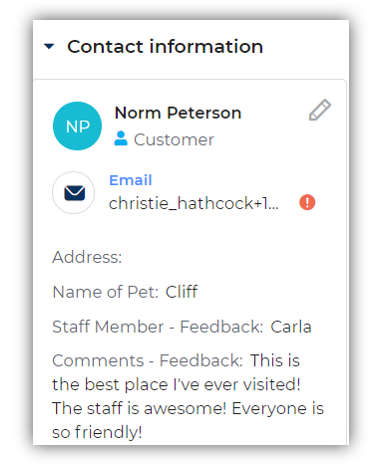Click the Address field label
The image size is (381, 465).
coord(87,257)
